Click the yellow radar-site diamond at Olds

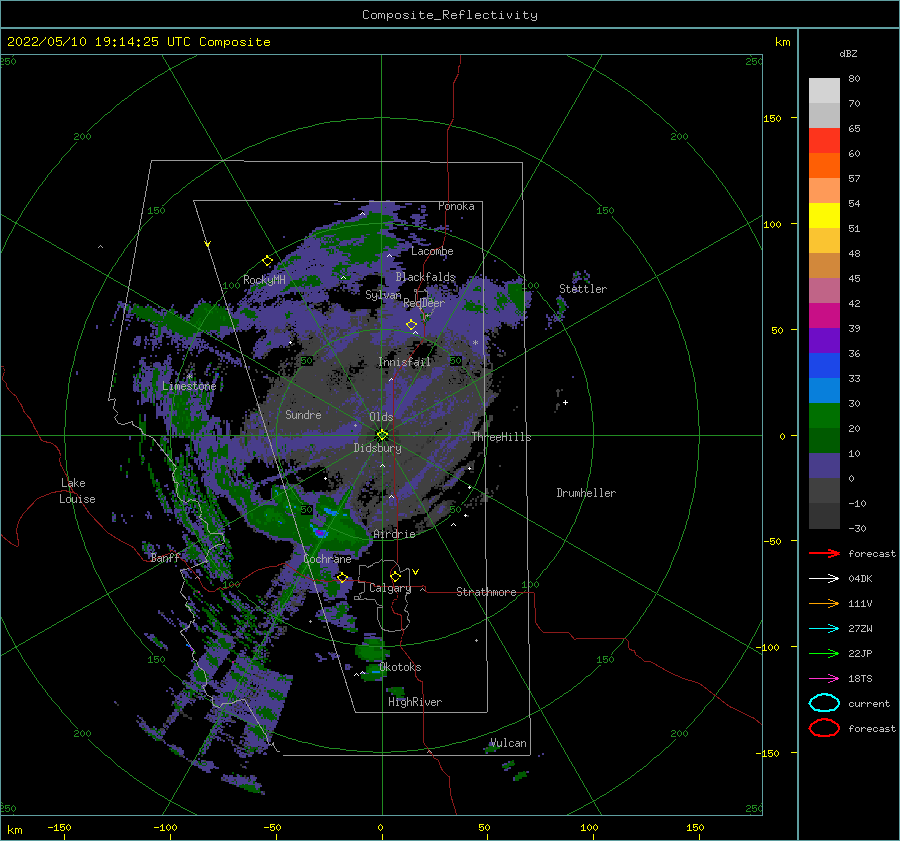tap(382, 435)
